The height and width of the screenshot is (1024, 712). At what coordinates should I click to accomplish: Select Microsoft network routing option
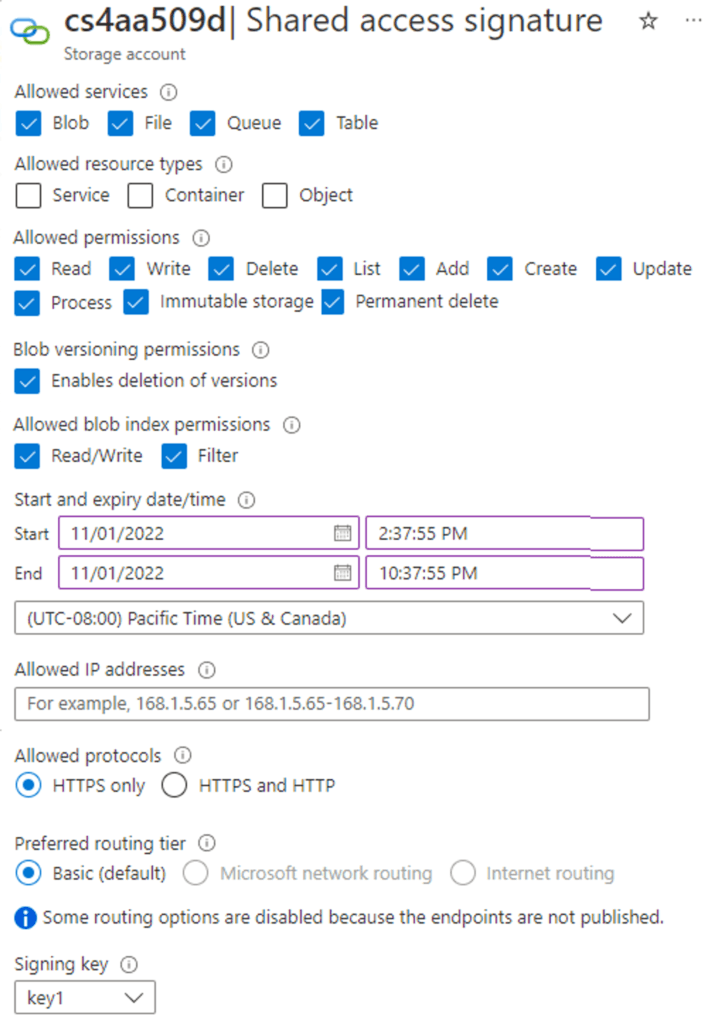click(195, 873)
